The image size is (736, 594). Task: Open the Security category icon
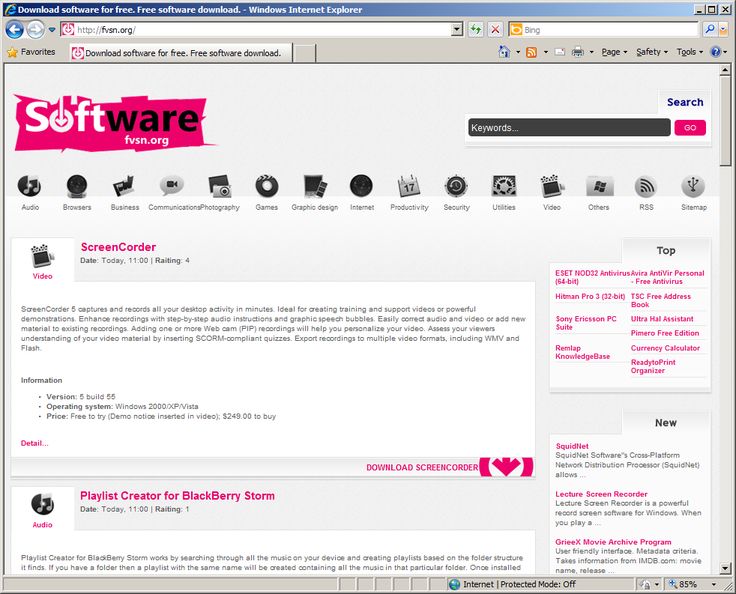456,186
